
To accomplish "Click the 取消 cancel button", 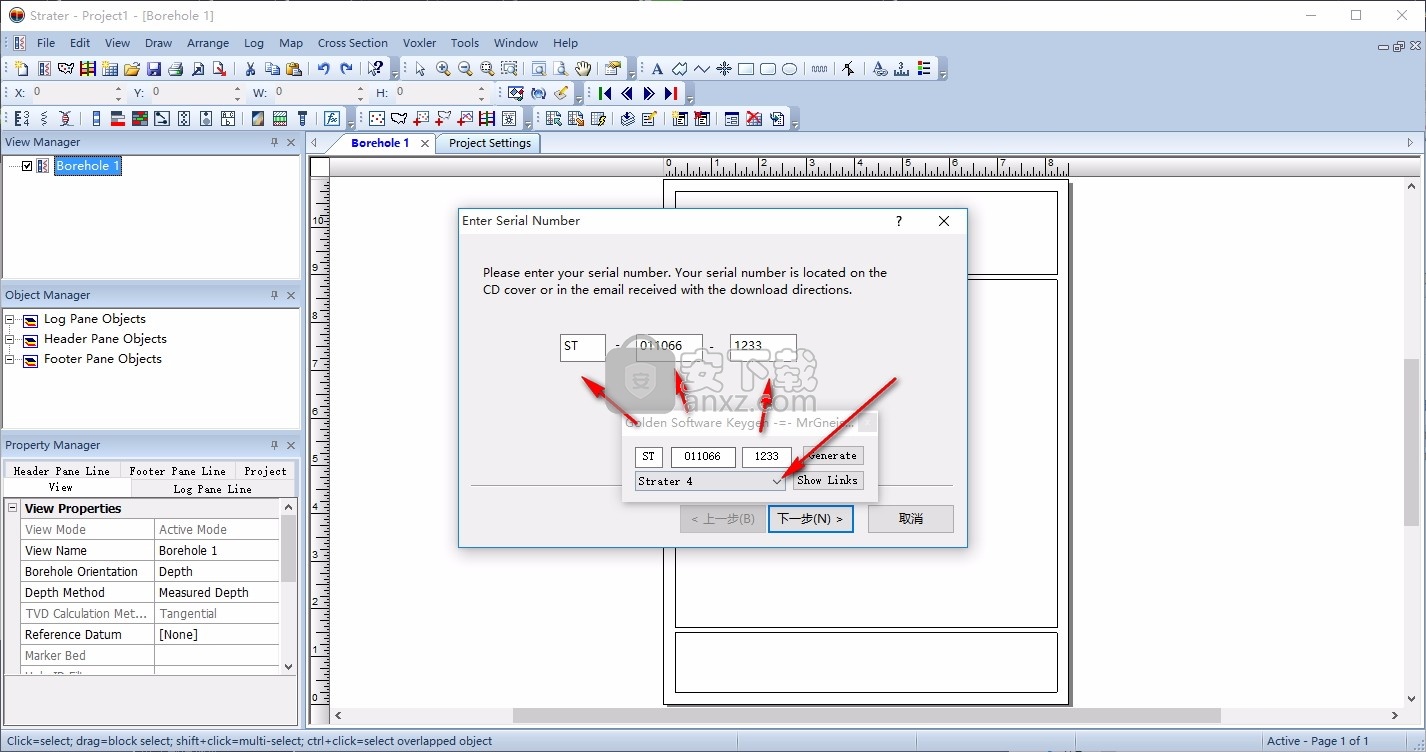I will (911, 519).
